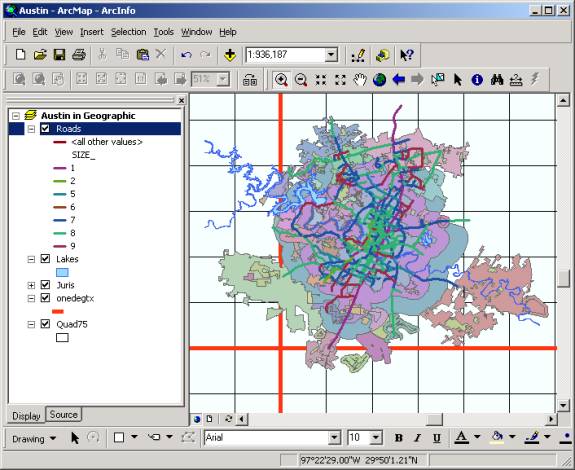Open the Selection menu

128,32
